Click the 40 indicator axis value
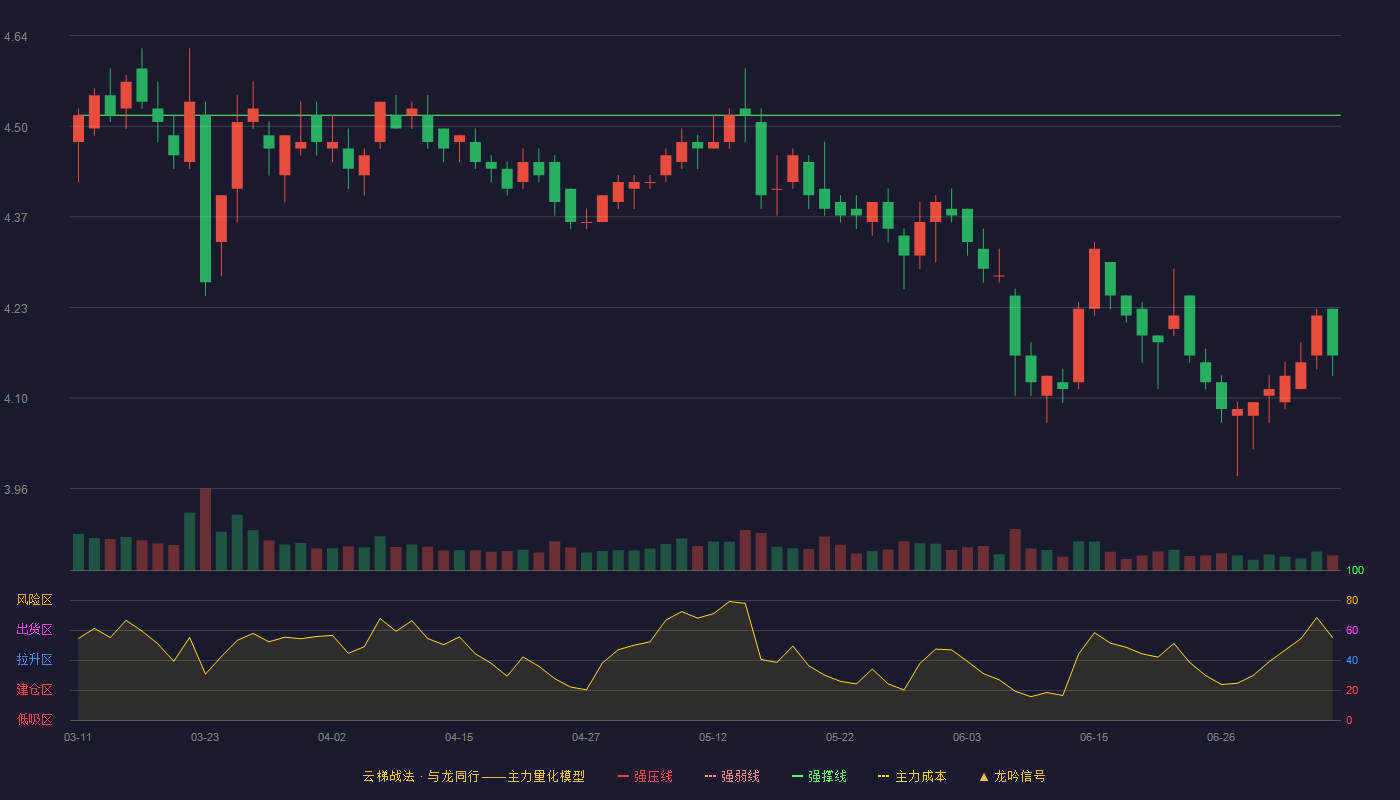The height and width of the screenshot is (800, 1400). point(1352,660)
